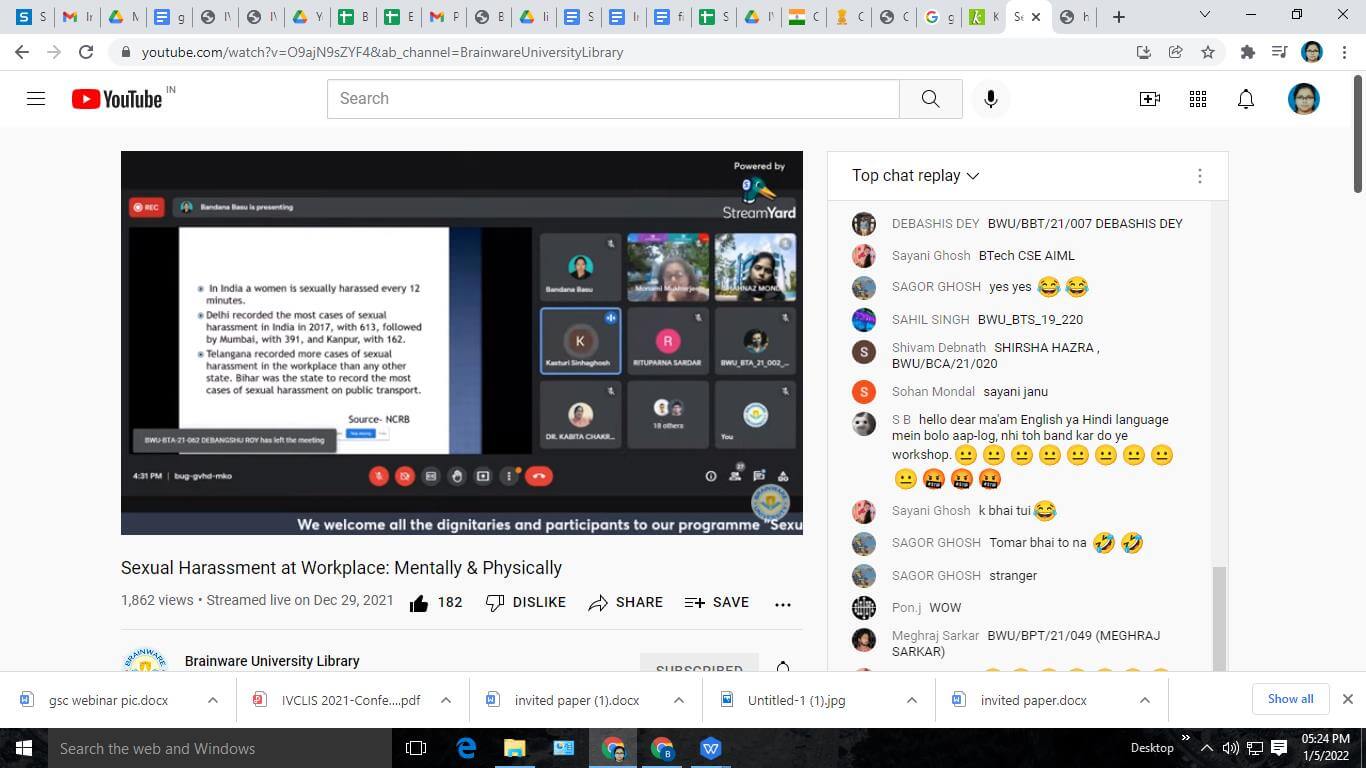Open the Create video camera icon
Screen dimensions: 1366x768
1149,99
